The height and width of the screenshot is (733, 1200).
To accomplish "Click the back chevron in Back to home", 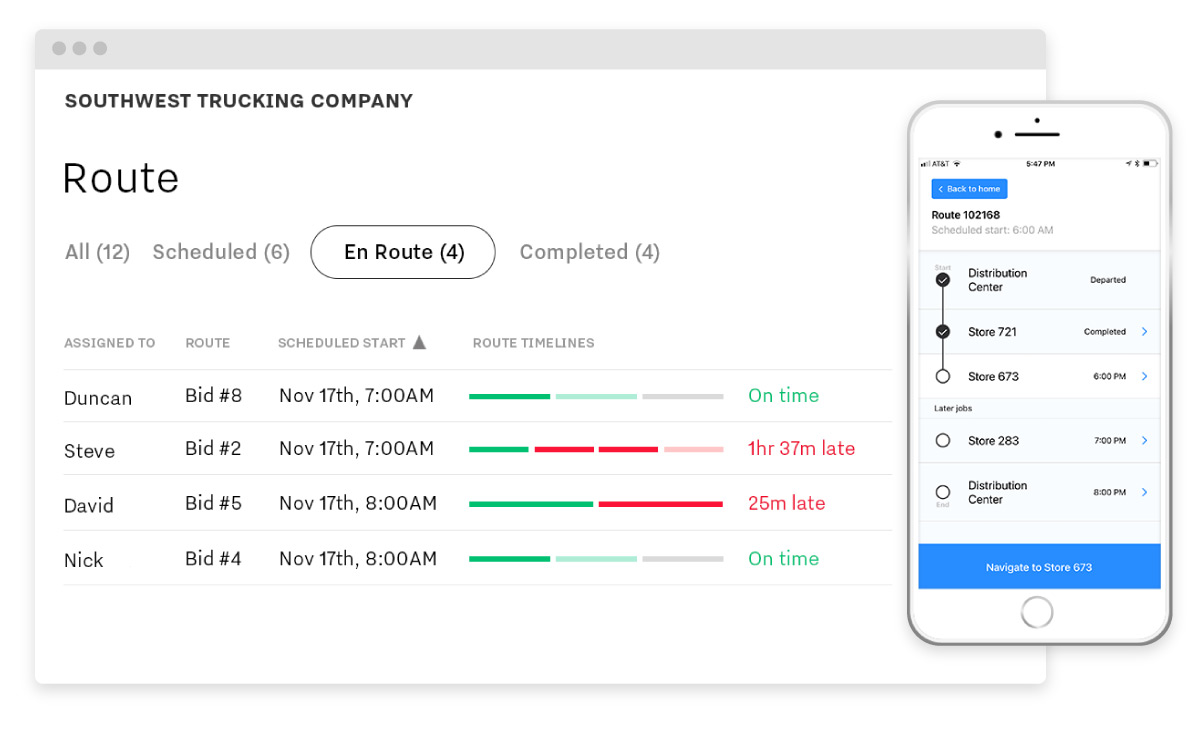I will [940, 188].
